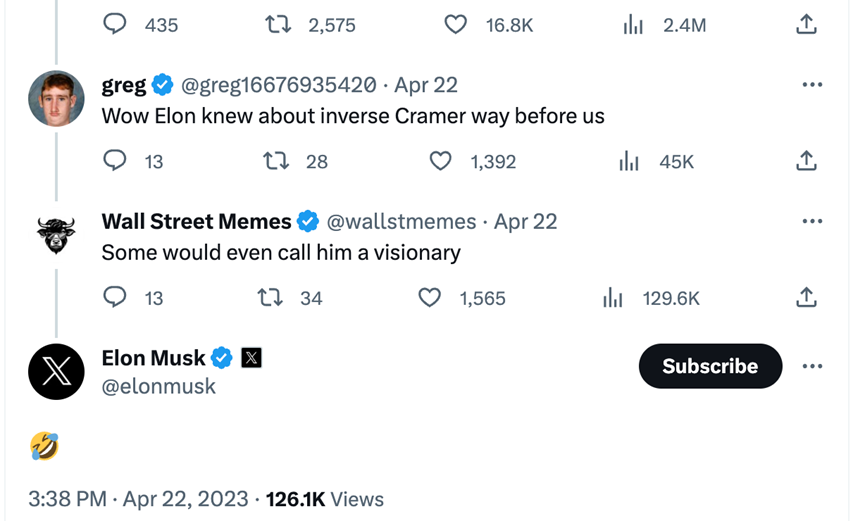Open the 3:38 PM Apr 22, 2023 timestamp

pos(142,499)
